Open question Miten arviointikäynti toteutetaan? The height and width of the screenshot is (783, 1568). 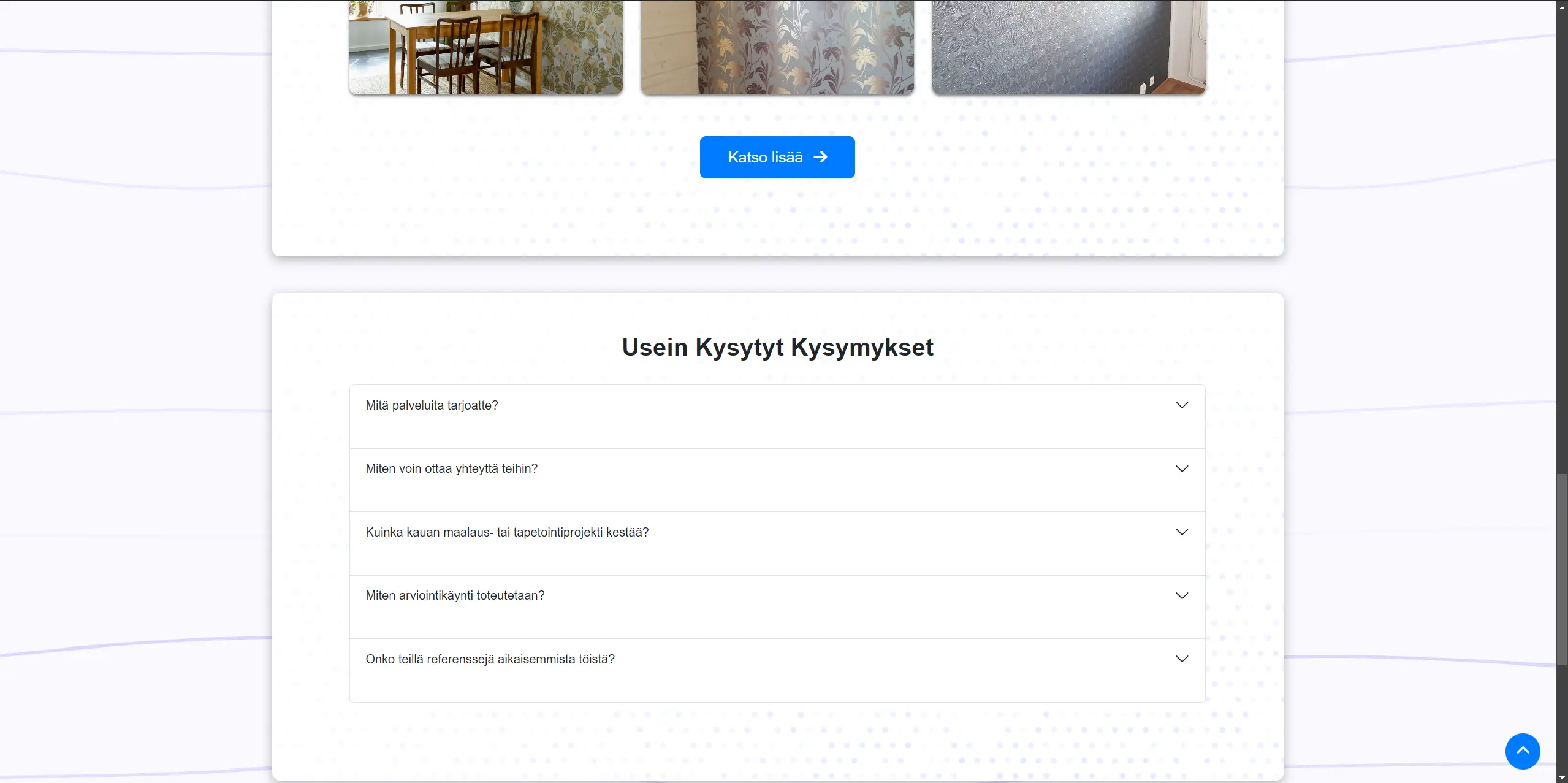[777, 607]
